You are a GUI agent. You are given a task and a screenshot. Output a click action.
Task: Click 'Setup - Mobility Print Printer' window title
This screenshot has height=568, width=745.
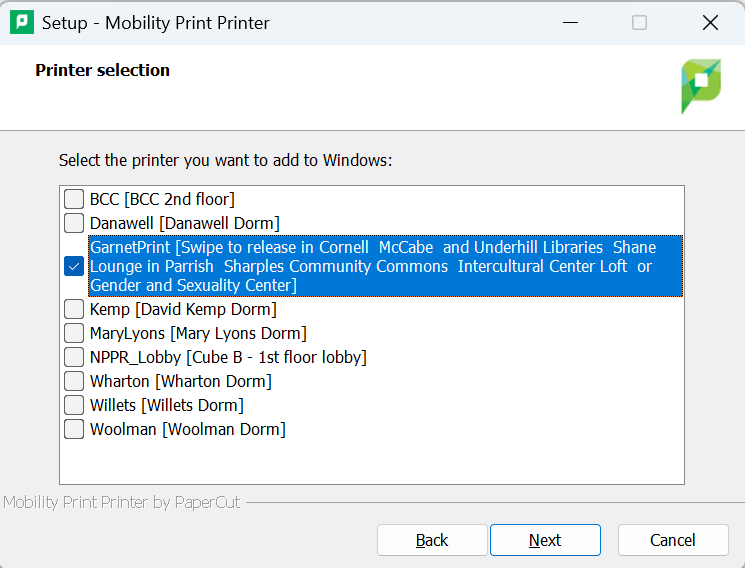156,23
